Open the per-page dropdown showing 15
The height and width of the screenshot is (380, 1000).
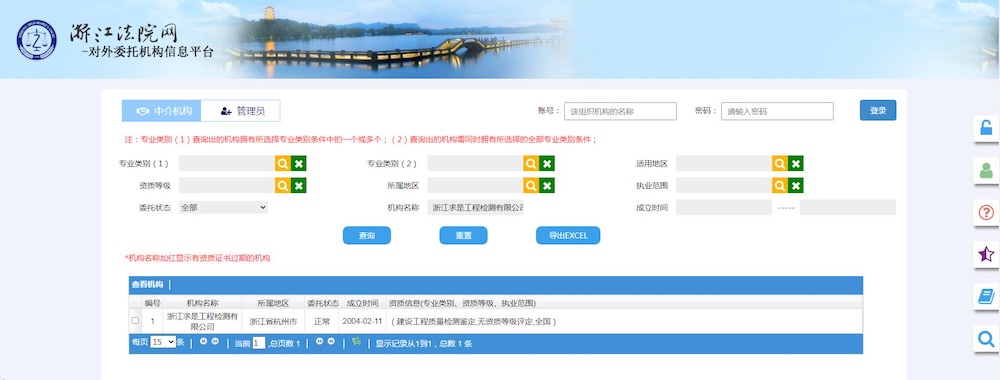pyautogui.click(x=163, y=342)
